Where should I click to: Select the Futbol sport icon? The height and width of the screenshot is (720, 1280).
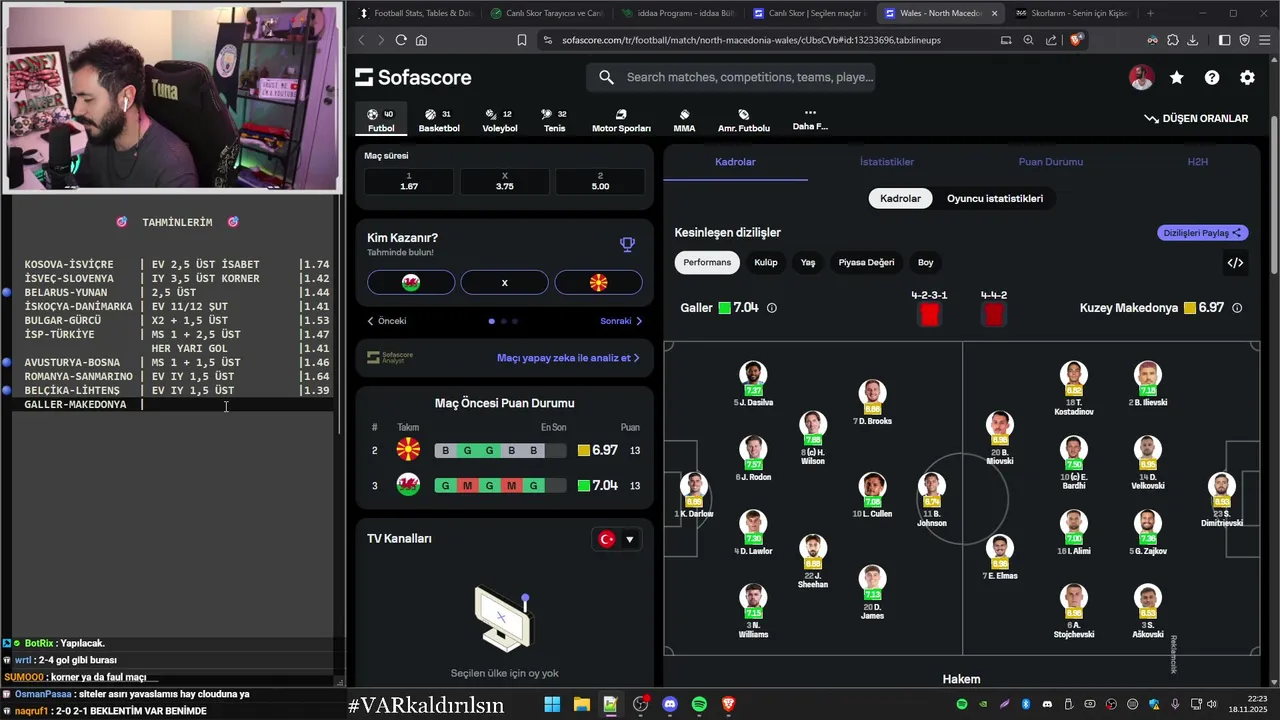pos(381,121)
